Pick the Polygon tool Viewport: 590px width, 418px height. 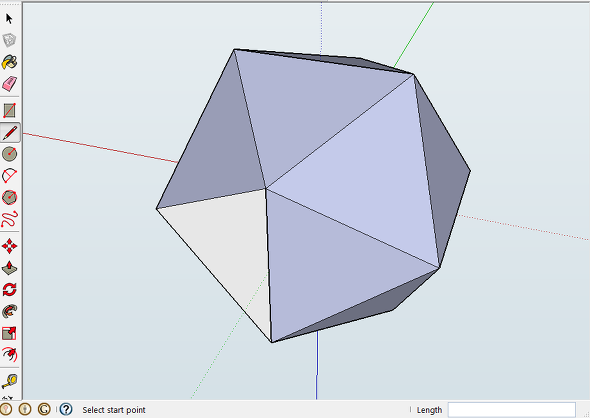(x=9, y=197)
